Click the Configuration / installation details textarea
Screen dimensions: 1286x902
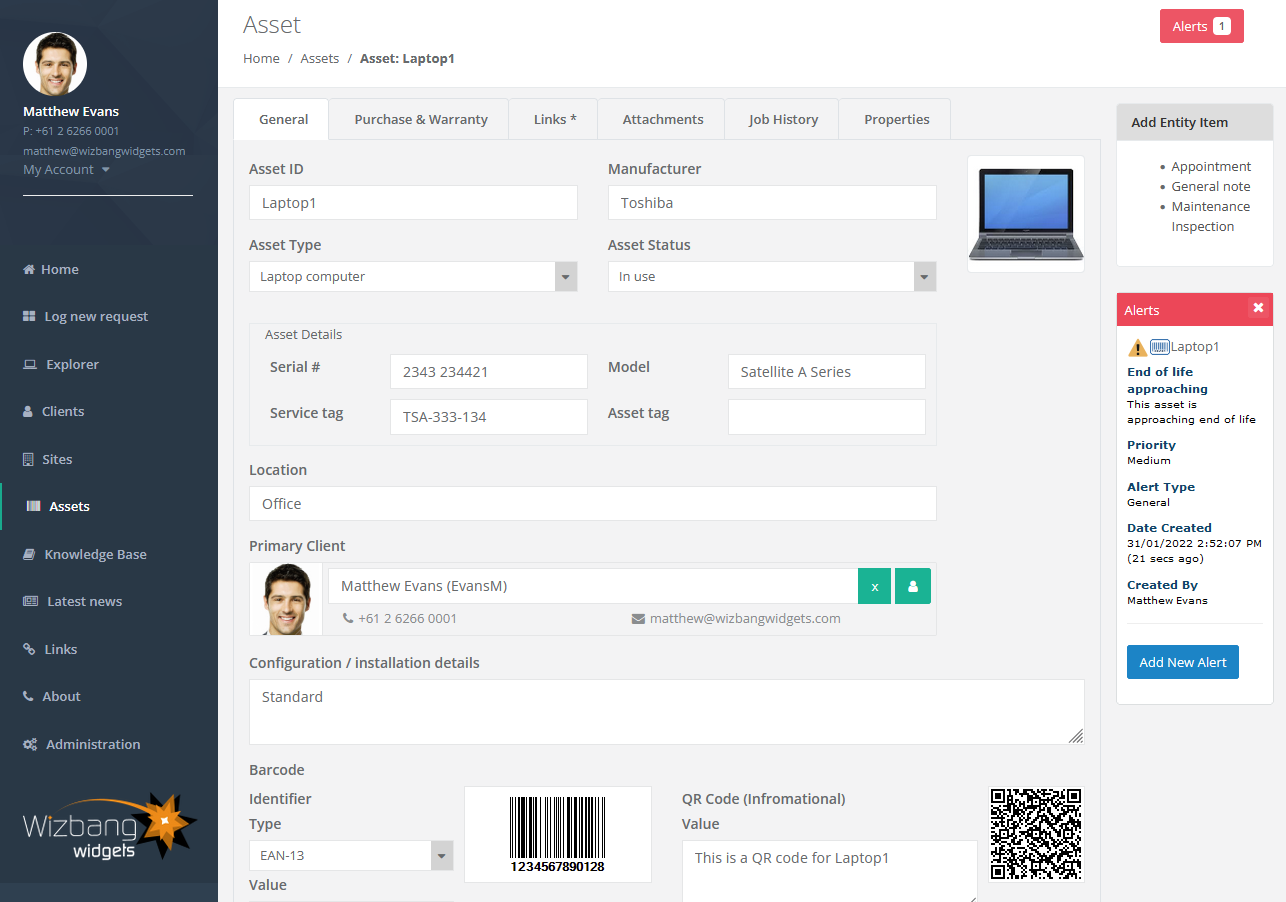(667, 712)
